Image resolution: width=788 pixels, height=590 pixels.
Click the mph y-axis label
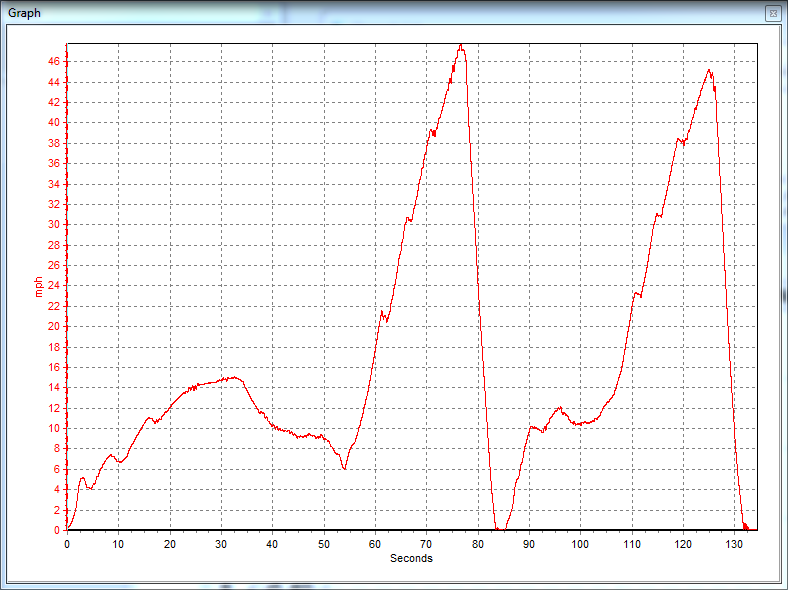39,287
